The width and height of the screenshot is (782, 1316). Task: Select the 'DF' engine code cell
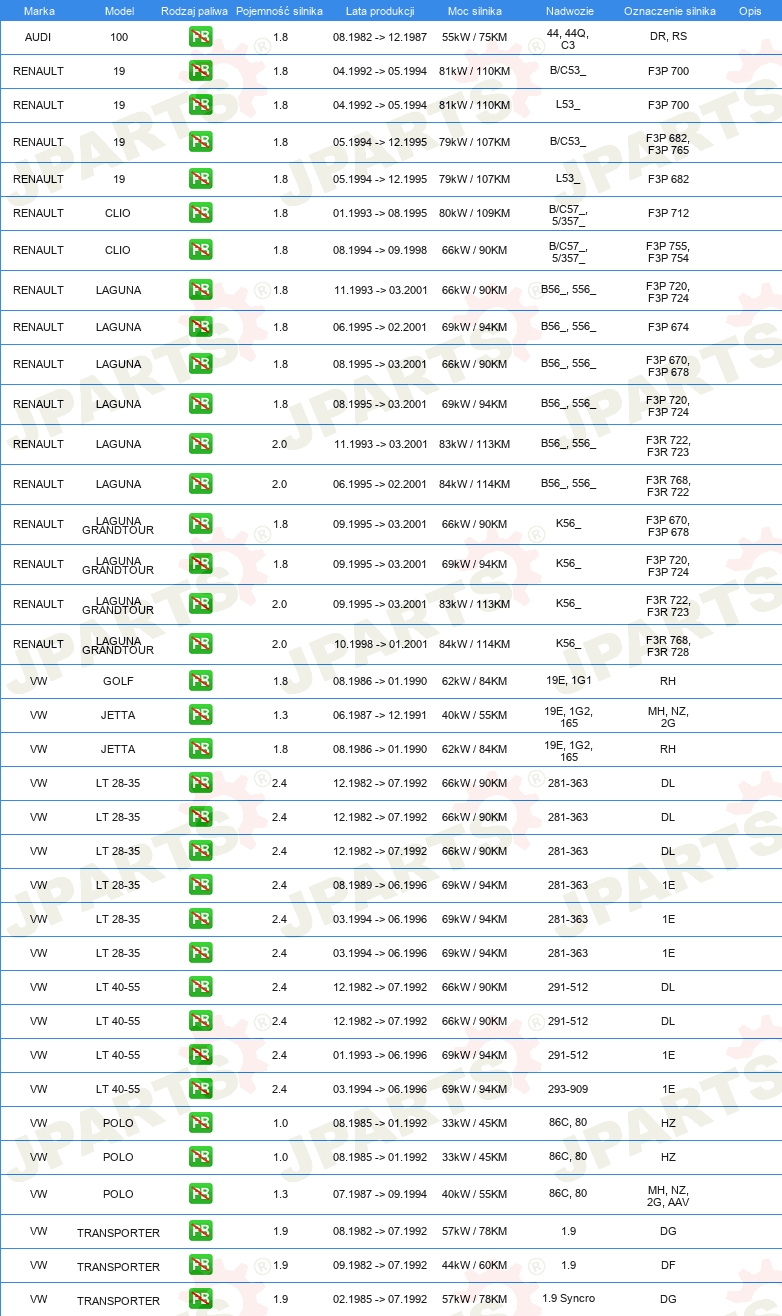click(668, 1265)
